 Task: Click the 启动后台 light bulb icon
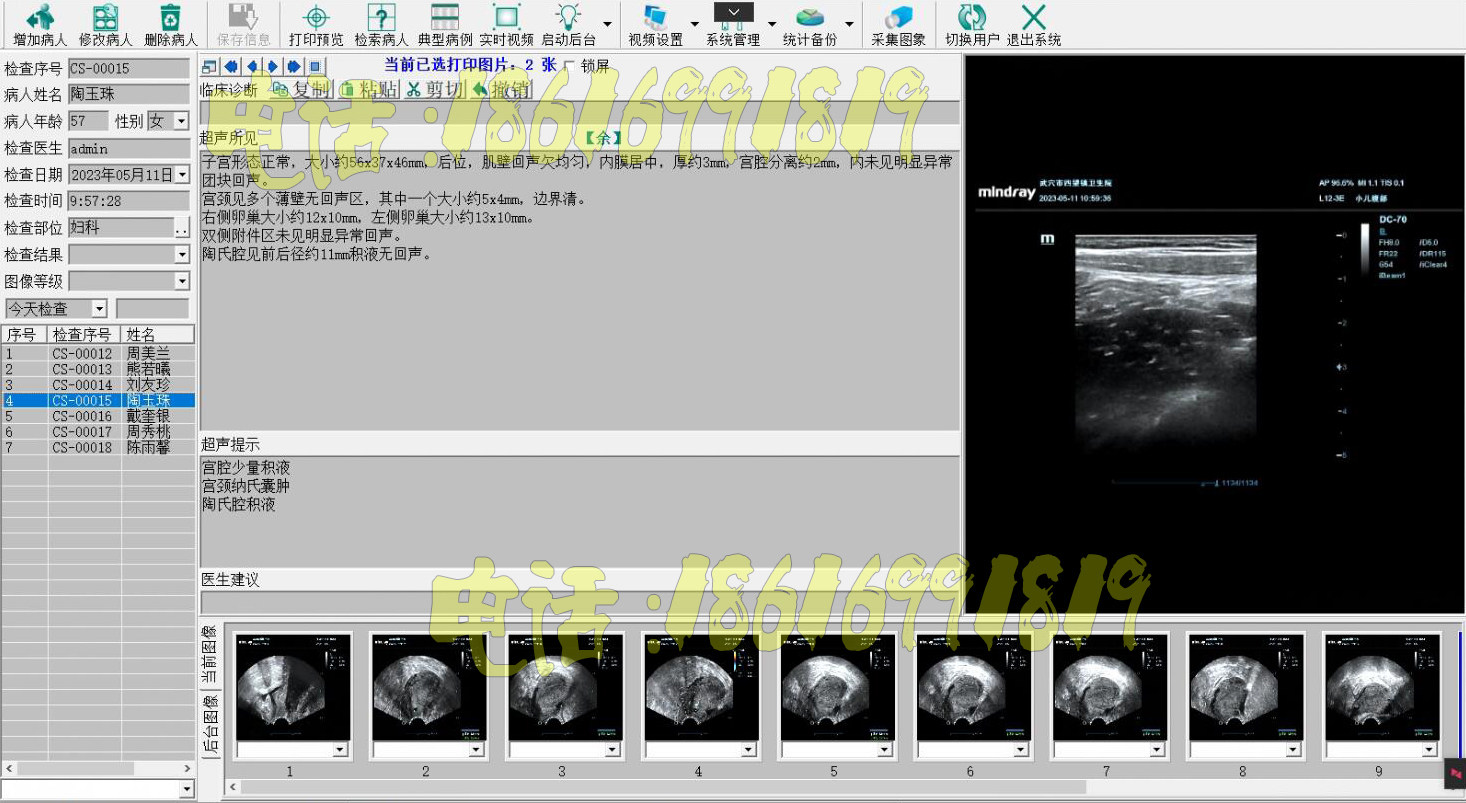[x=568, y=17]
